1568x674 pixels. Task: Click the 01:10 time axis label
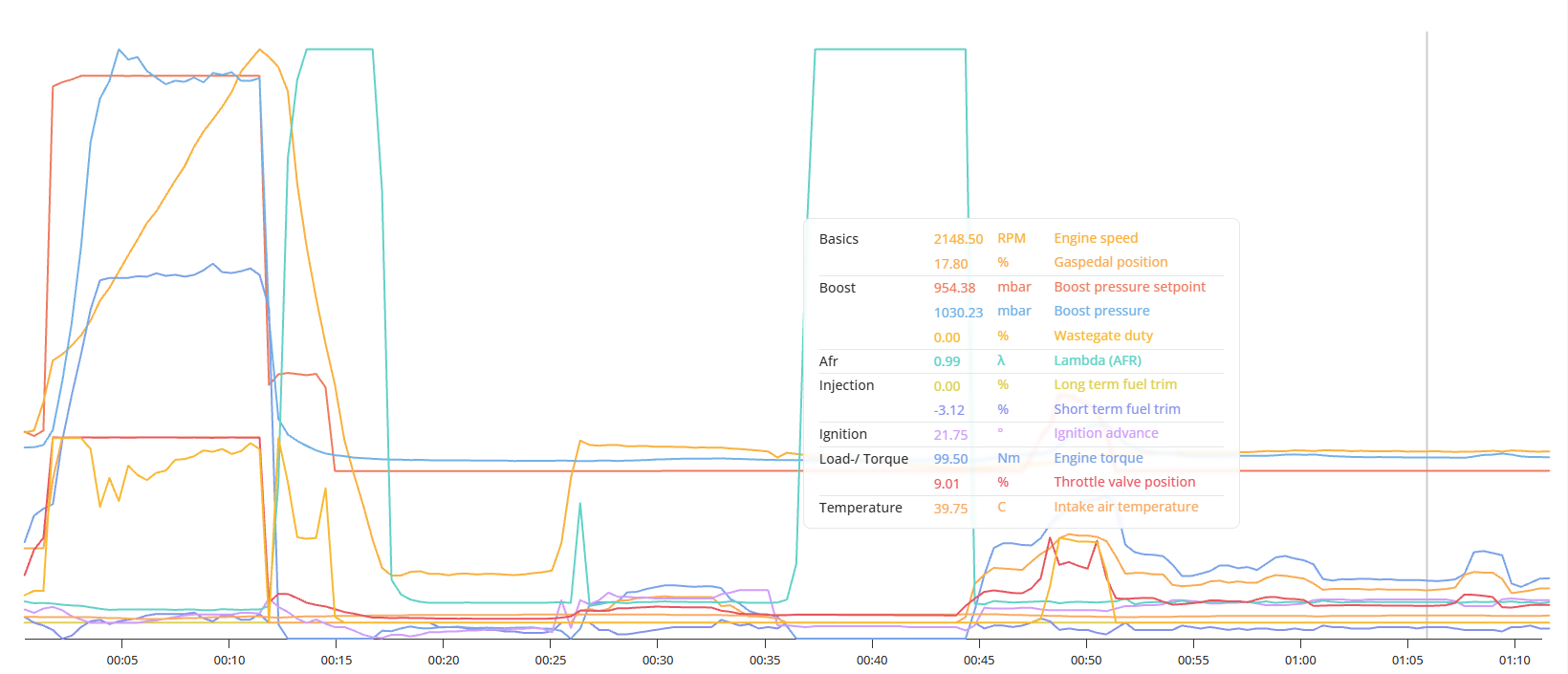[1514, 661]
